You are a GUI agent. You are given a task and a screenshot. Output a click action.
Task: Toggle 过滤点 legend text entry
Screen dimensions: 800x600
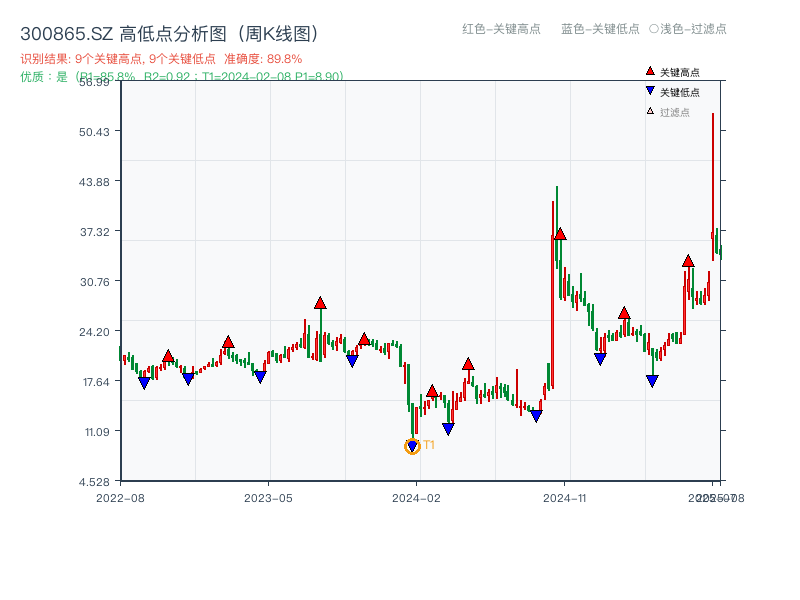coord(675,112)
